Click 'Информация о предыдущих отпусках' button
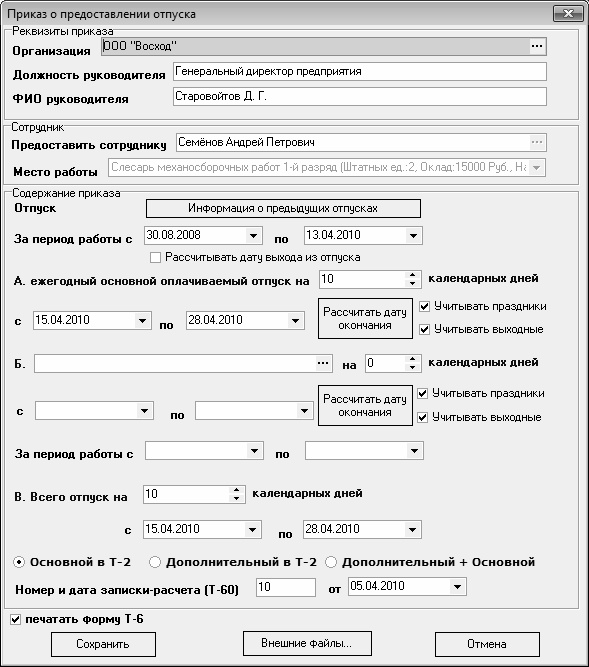This screenshot has width=589, height=667. click(283, 208)
